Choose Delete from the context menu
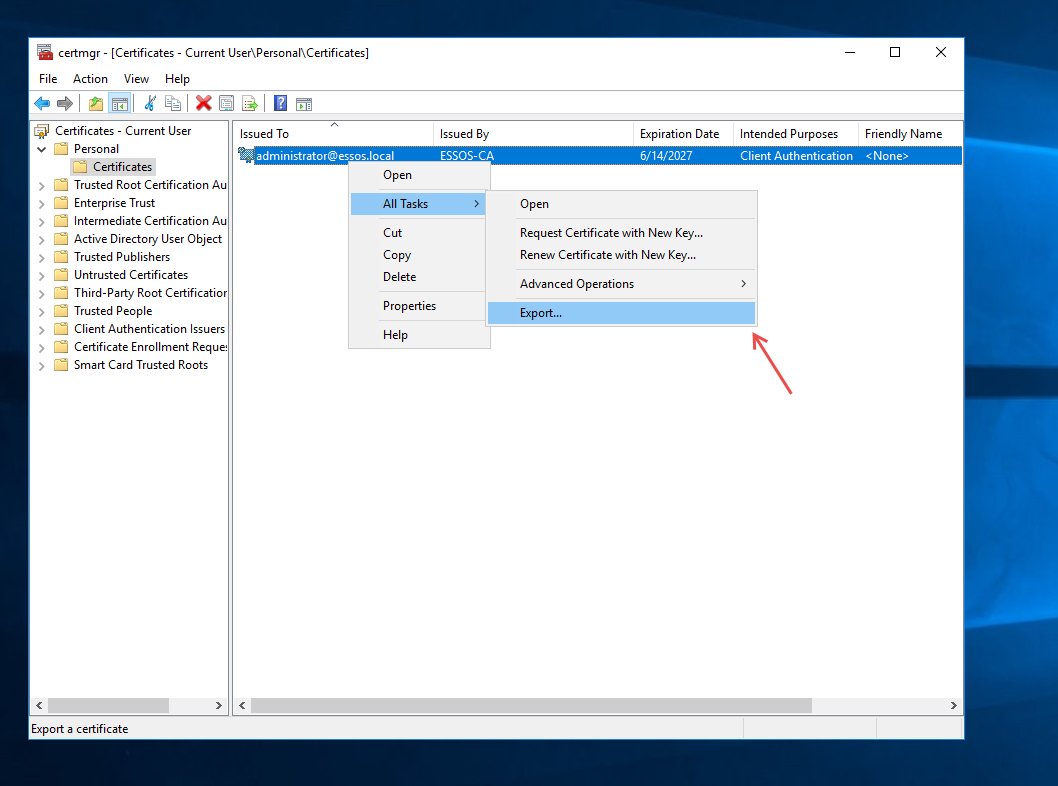1058x786 pixels. coord(418,277)
